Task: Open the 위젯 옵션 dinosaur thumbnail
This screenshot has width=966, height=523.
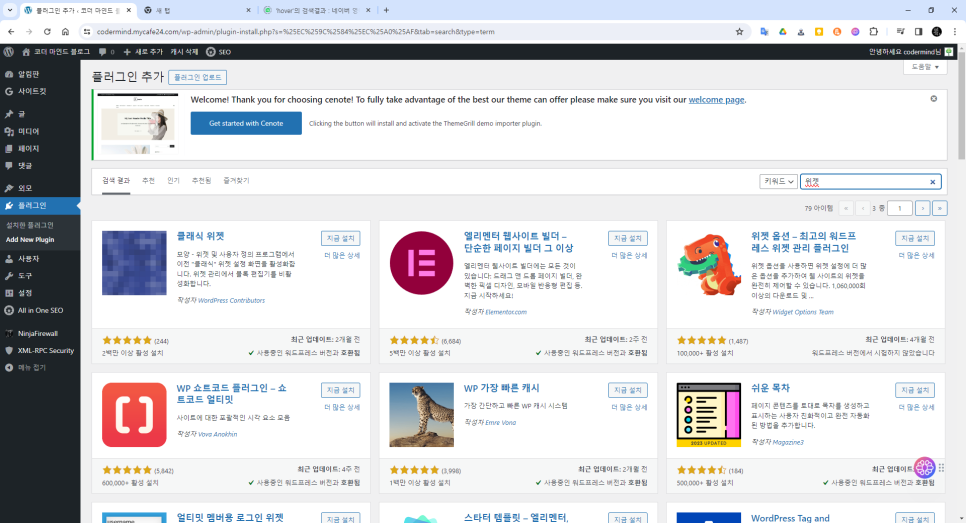Action: click(708, 263)
